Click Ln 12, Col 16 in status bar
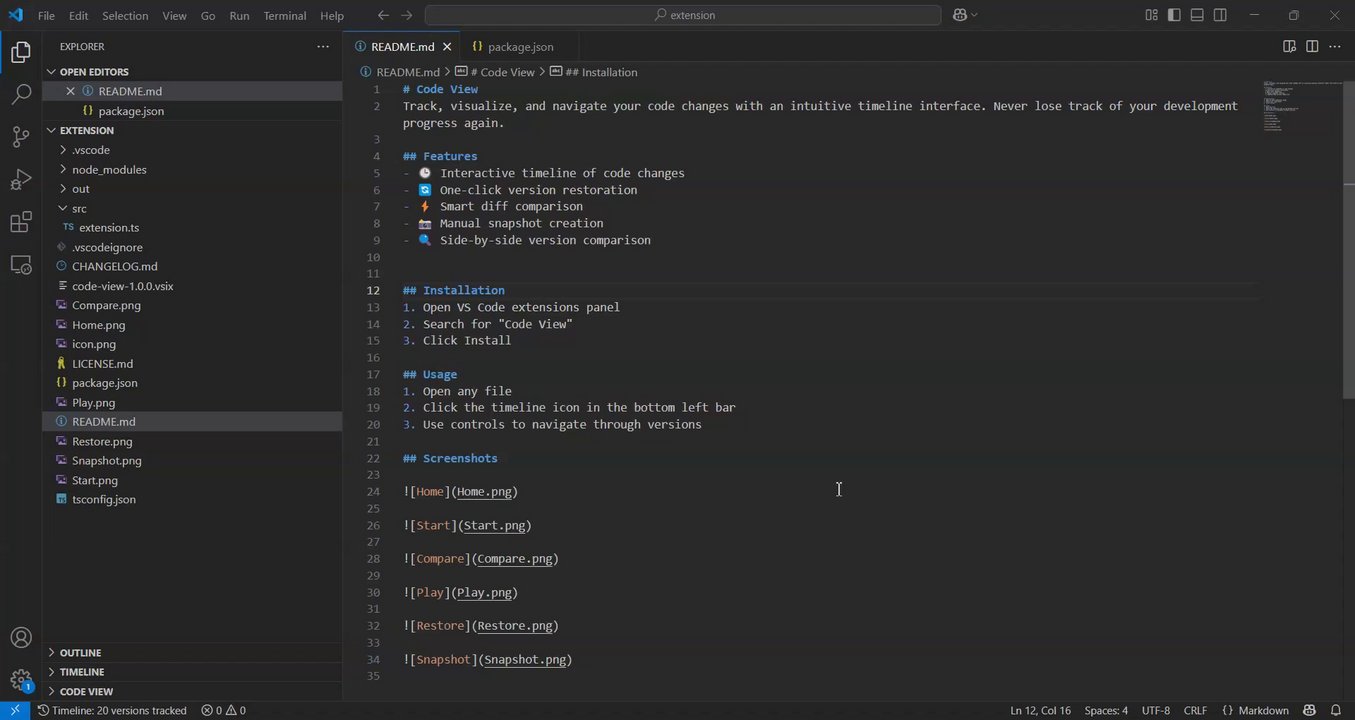The image size is (1355, 720). 1040,710
